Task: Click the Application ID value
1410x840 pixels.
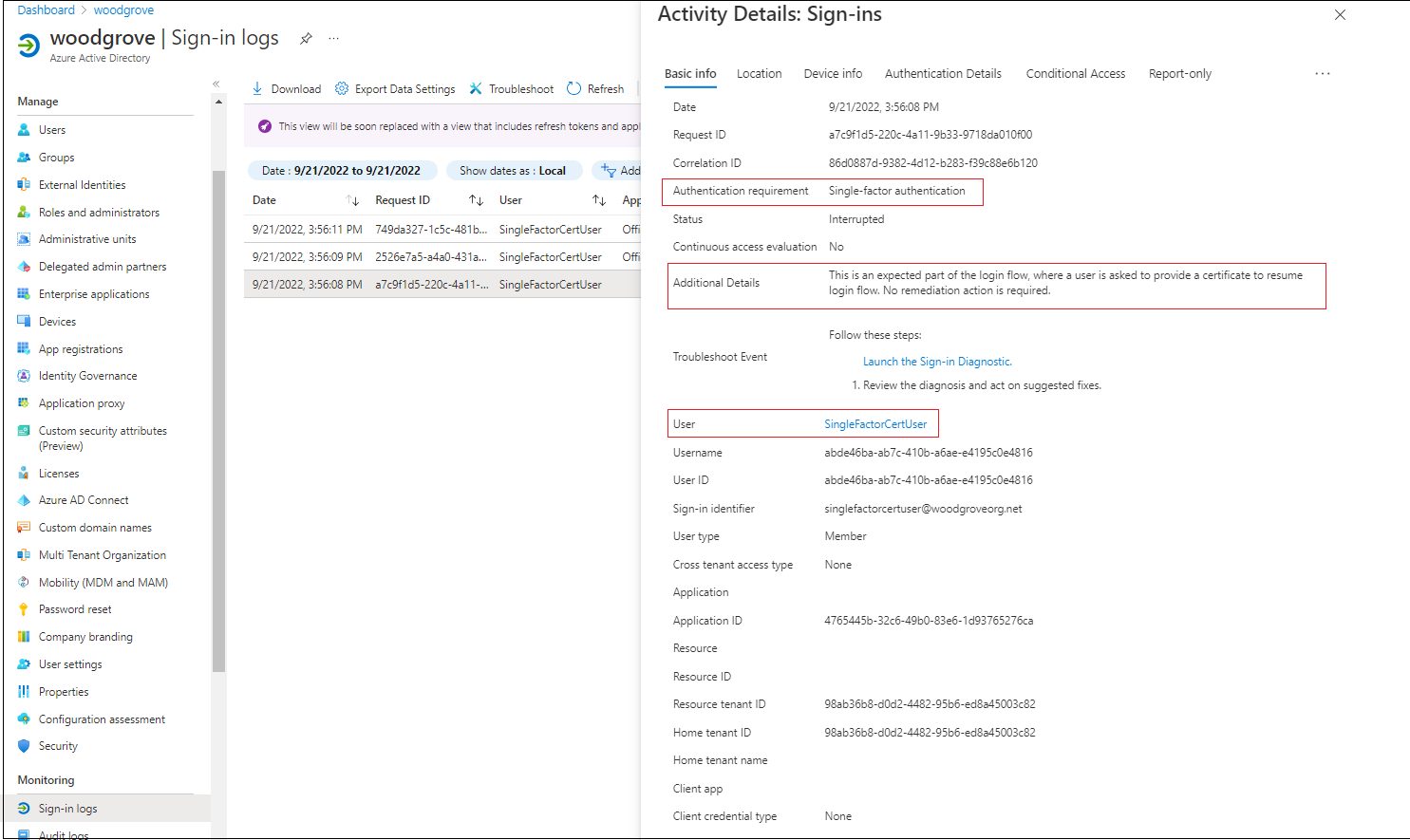Action: 929,621
